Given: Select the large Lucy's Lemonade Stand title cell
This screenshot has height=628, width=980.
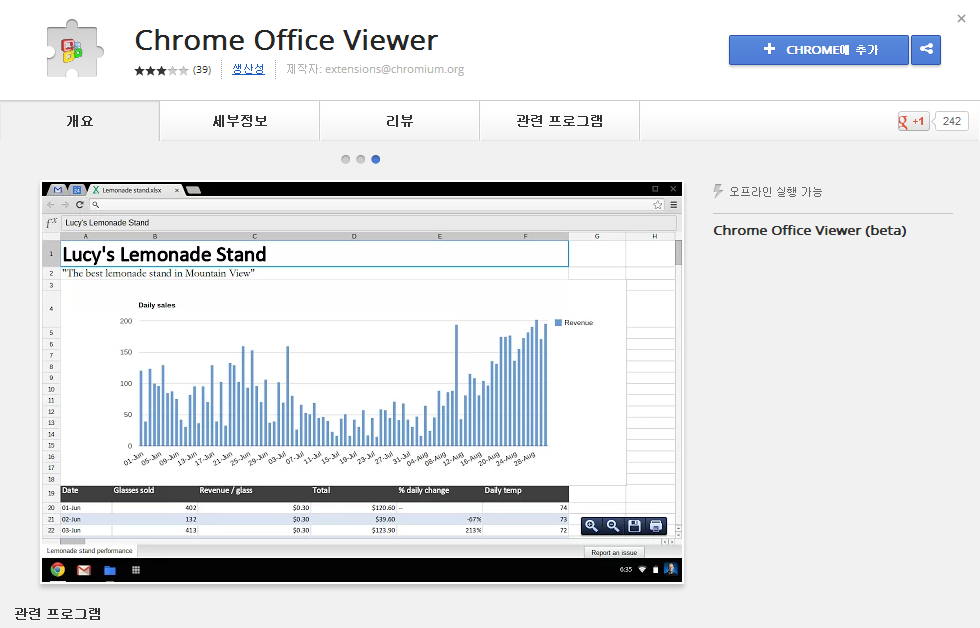Looking at the screenshot, I should coord(314,254).
